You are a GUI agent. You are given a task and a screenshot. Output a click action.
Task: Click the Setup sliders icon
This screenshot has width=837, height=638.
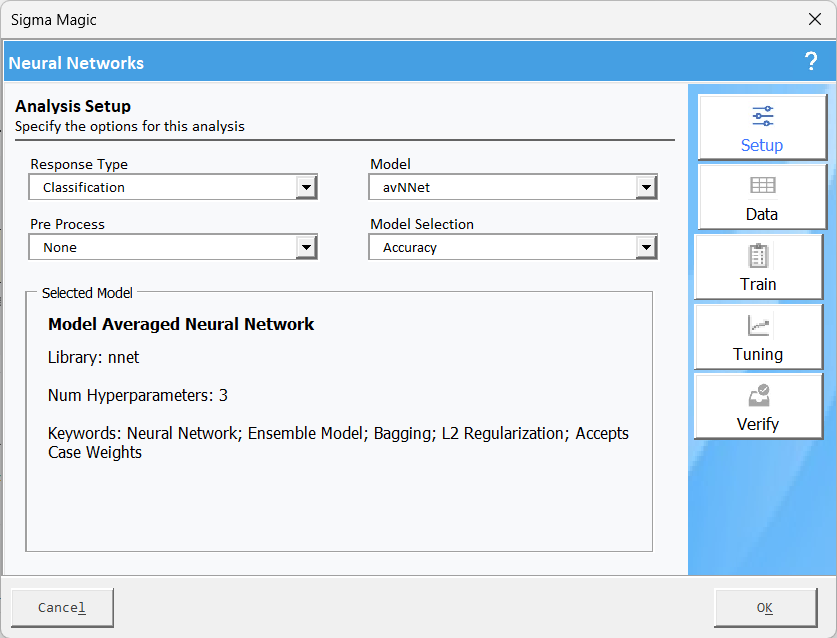point(762,116)
